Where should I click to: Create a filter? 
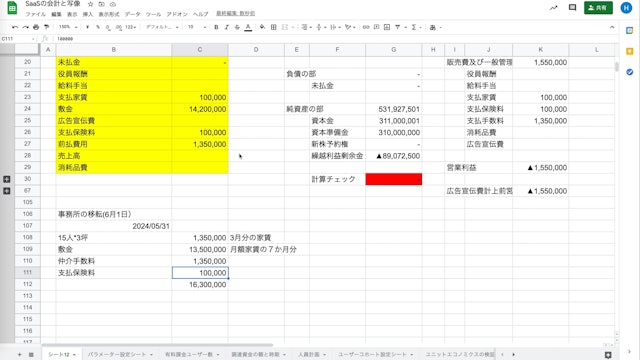click(x=398, y=27)
